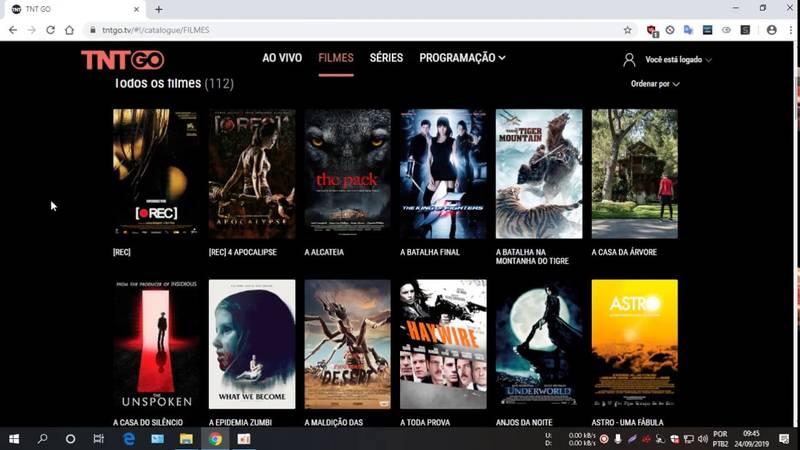
Task: Click the 'A ALCATEIA' title link
Action: click(324, 252)
